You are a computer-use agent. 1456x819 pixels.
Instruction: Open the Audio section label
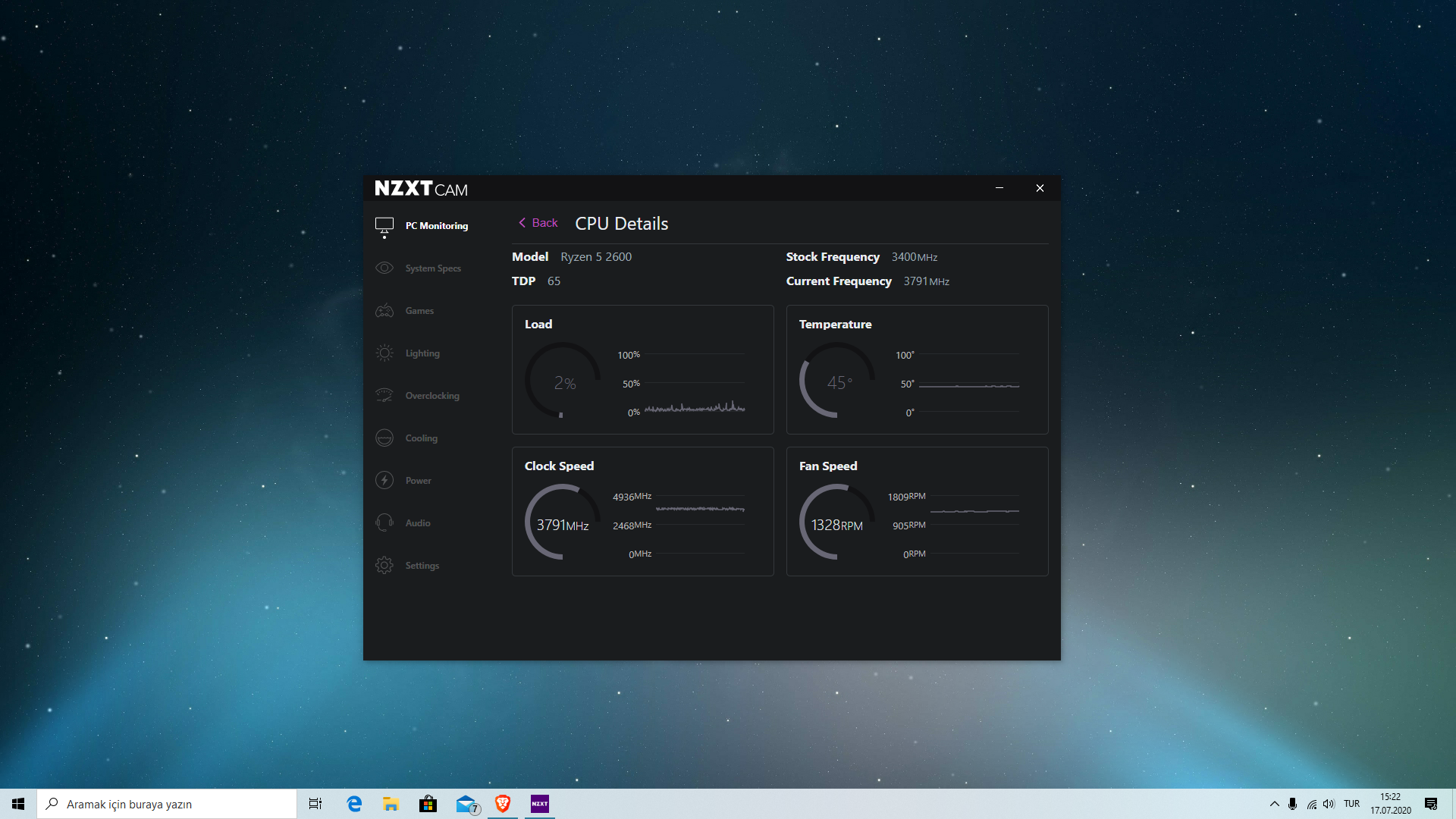pyautogui.click(x=418, y=523)
